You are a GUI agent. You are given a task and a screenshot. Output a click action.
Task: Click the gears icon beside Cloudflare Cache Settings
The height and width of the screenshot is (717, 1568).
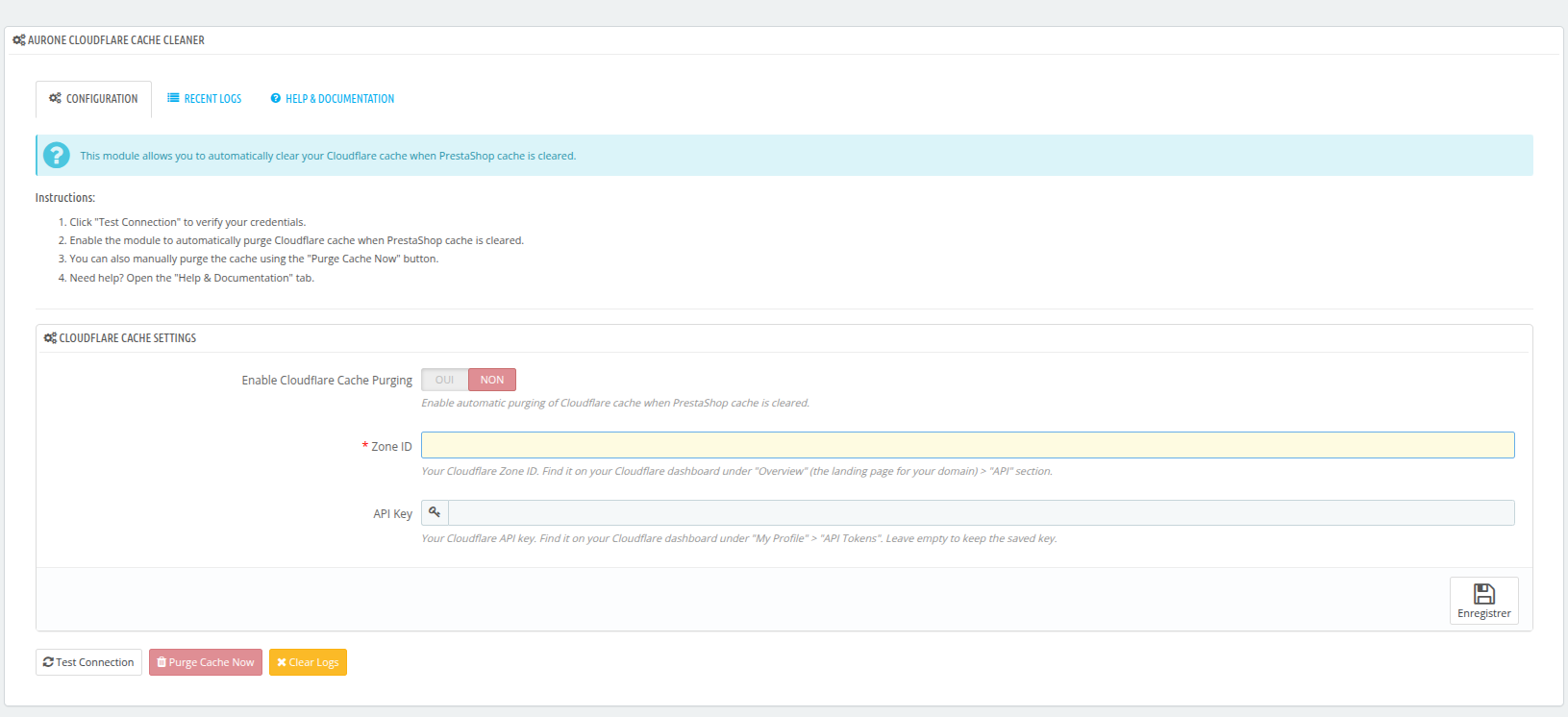[x=50, y=338]
